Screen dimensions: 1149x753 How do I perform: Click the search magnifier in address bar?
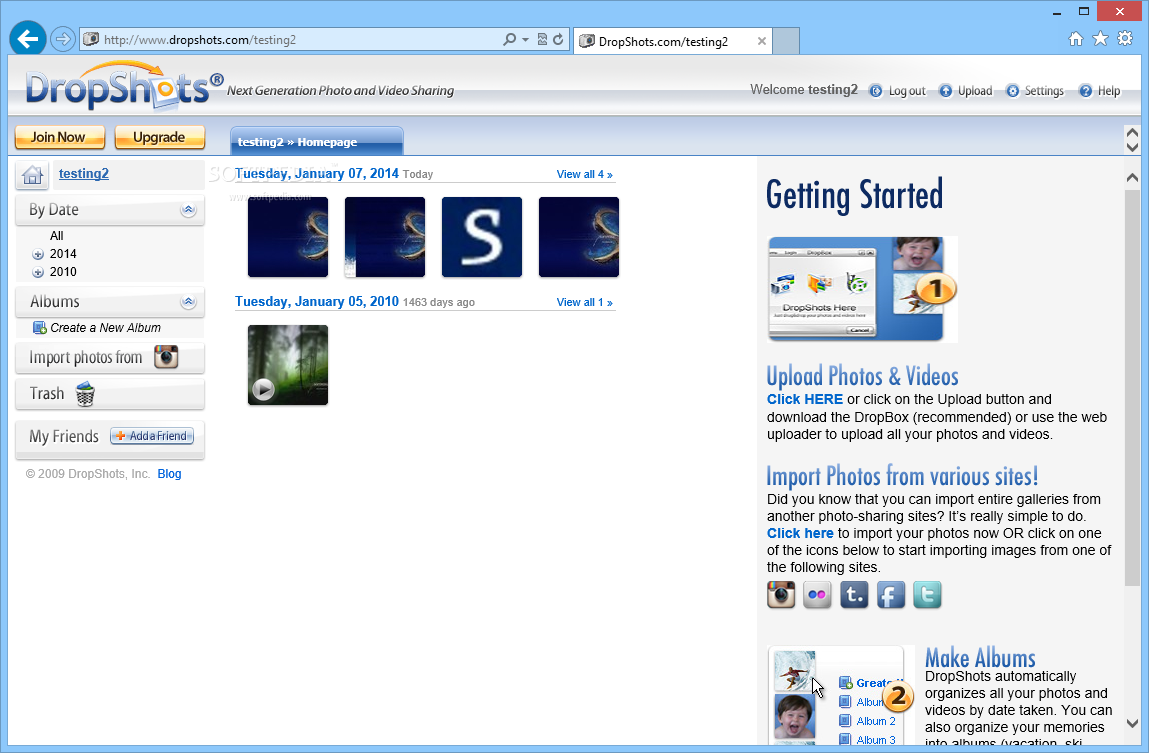509,40
